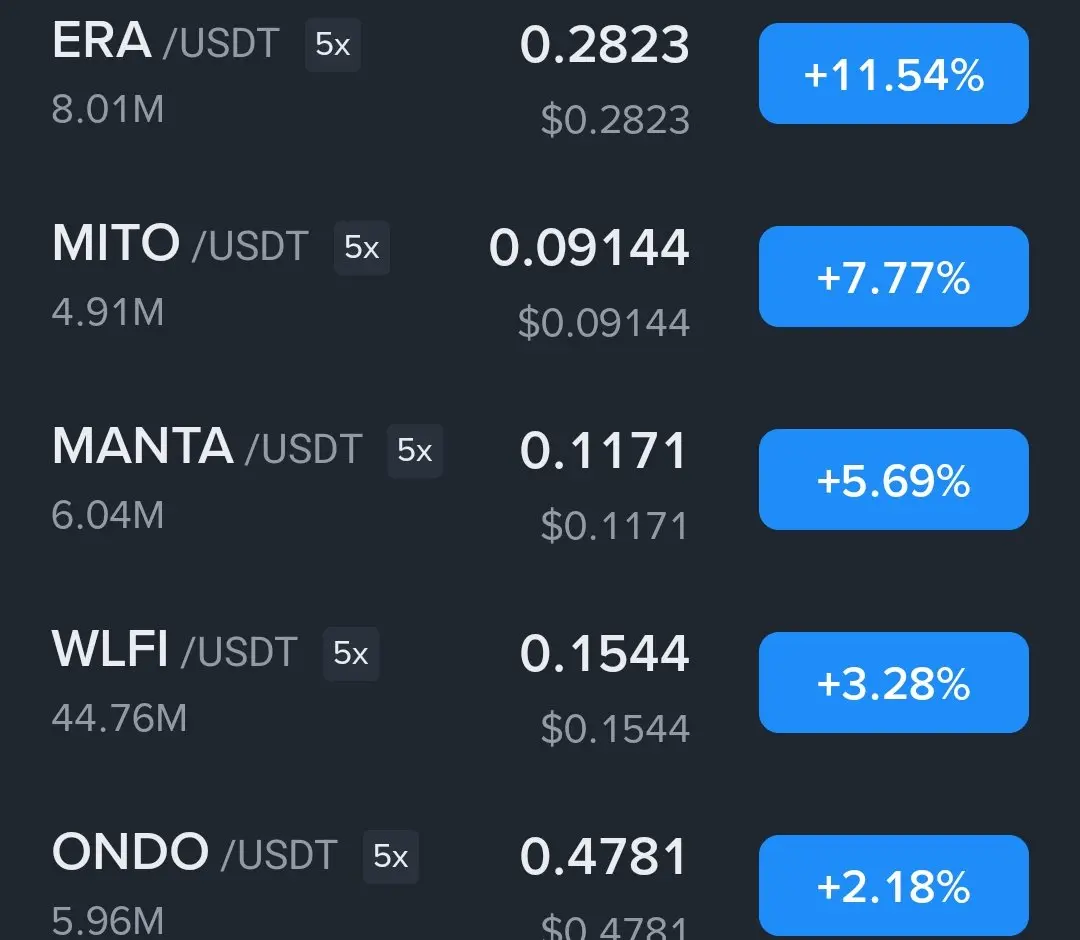The height and width of the screenshot is (940, 1080).
Task: Open the WLFI /USDT trading pair
Action: (174, 649)
